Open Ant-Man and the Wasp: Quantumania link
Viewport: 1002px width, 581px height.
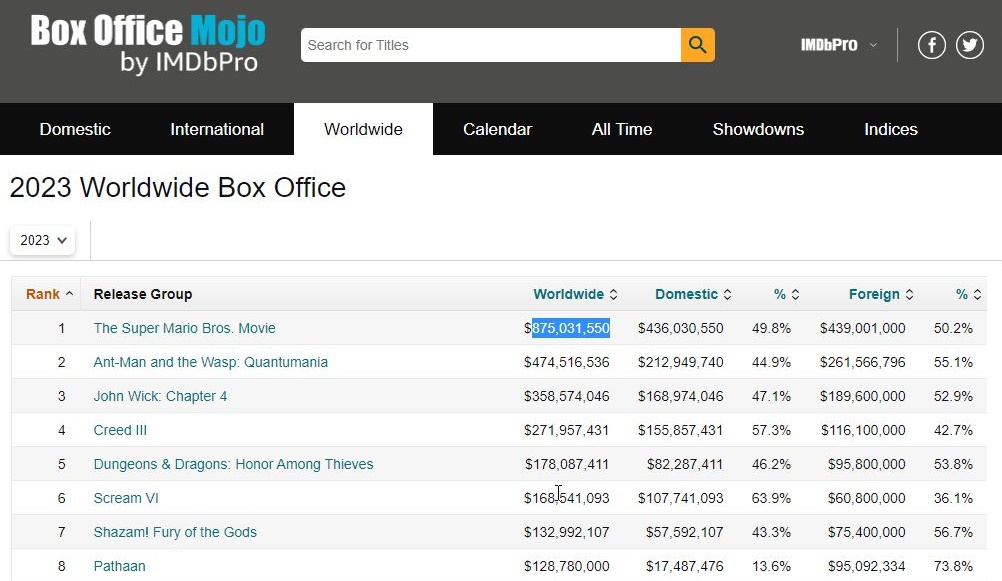tap(211, 362)
